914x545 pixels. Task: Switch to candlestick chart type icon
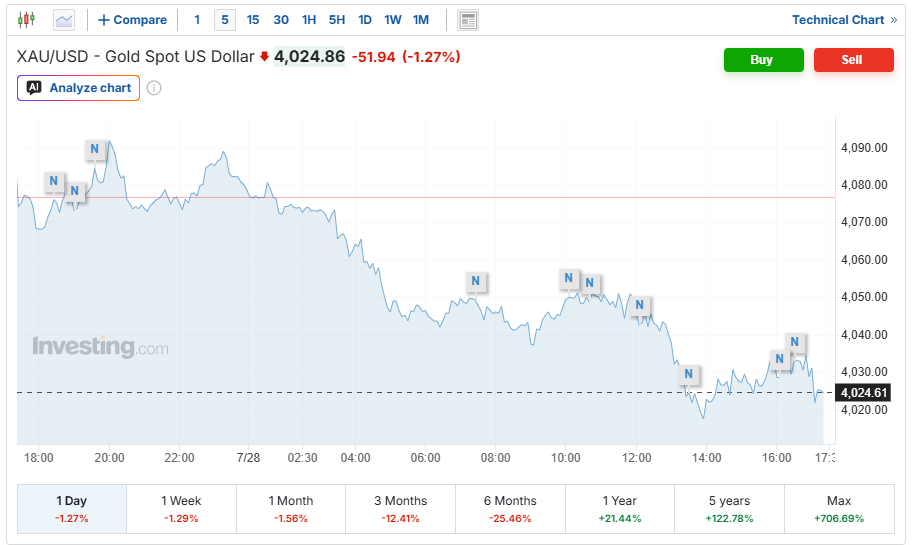tap(26, 20)
